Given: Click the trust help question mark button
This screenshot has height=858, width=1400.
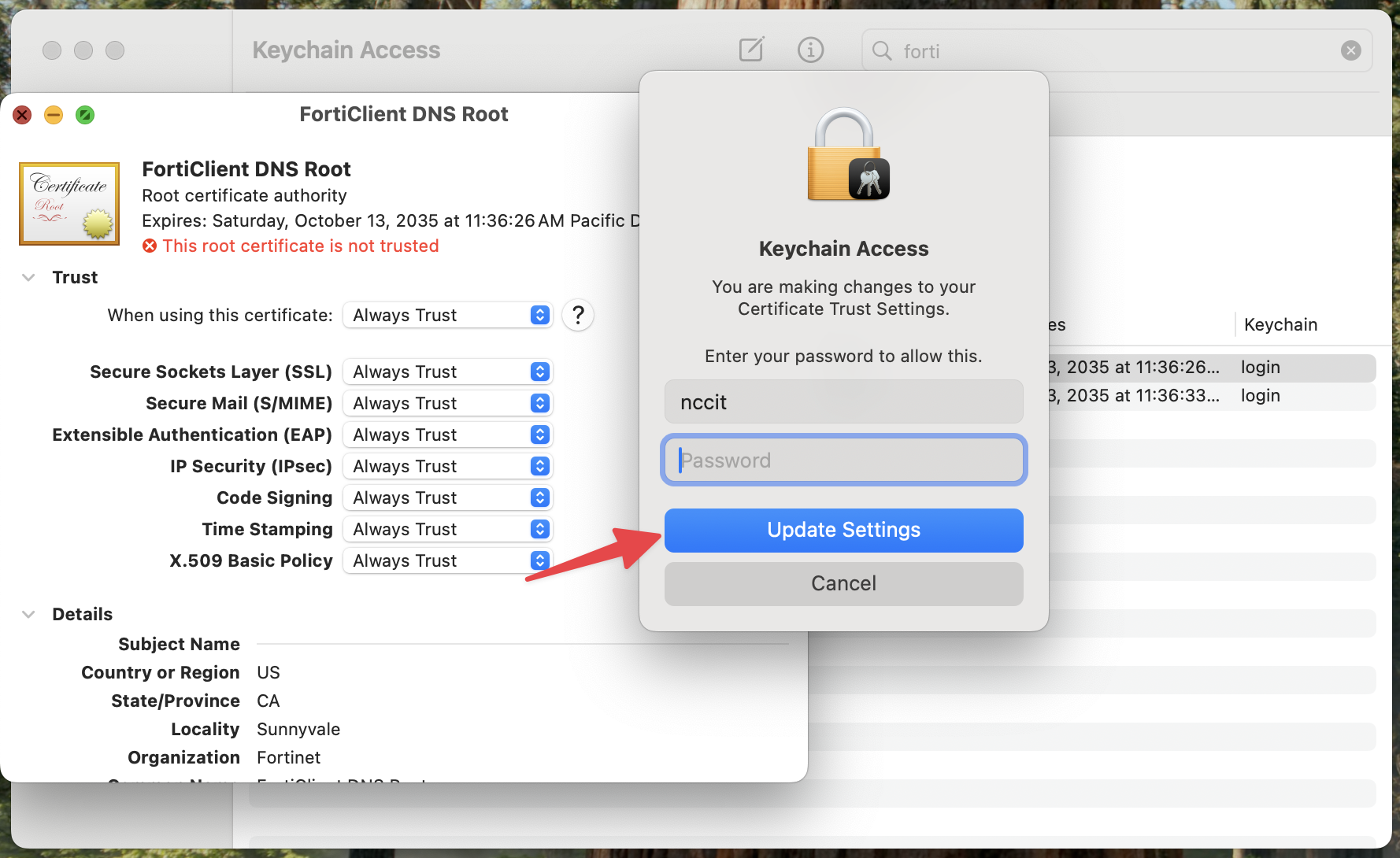Looking at the screenshot, I should [x=578, y=316].
